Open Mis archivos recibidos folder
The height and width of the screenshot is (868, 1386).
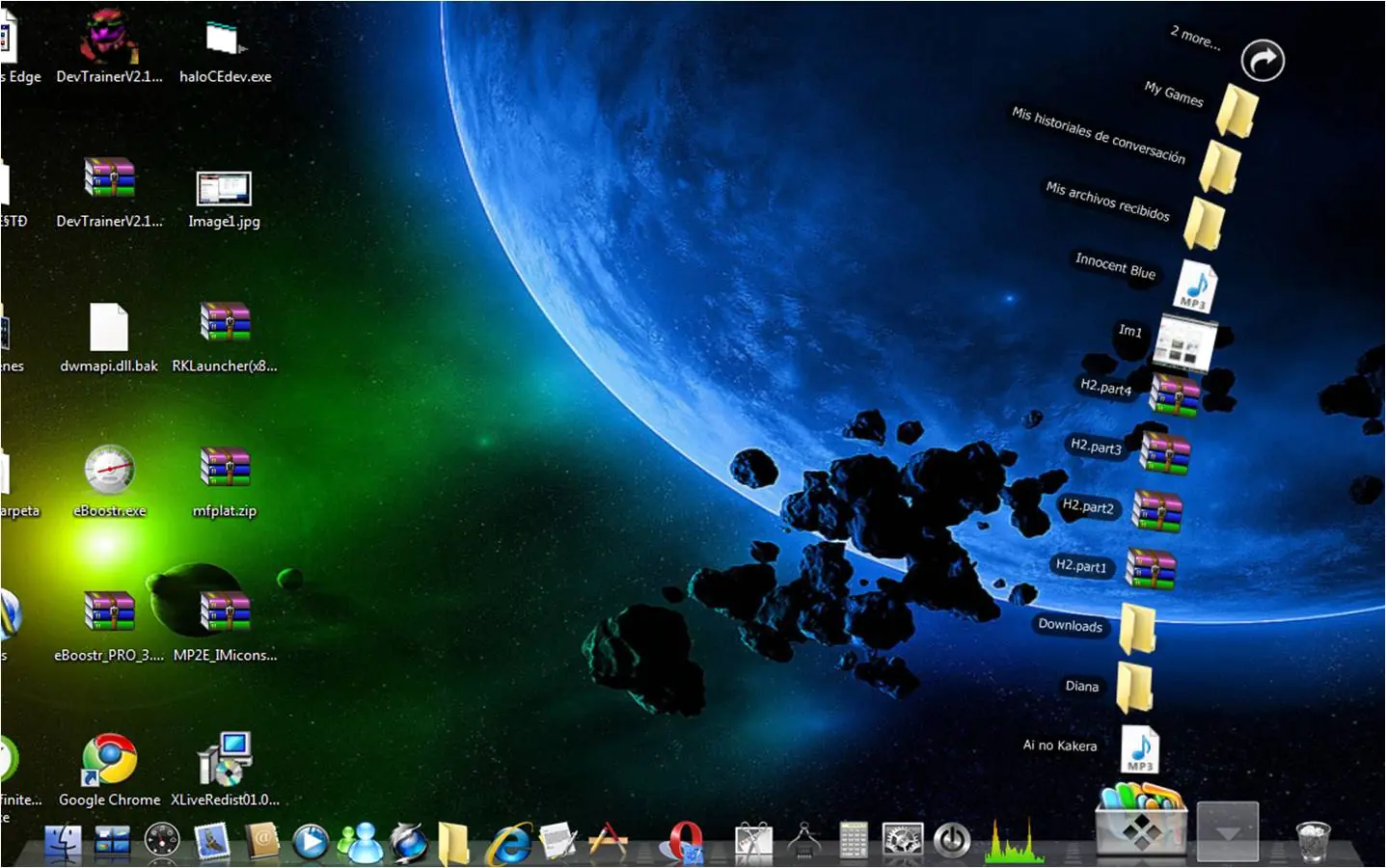point(1204,224)
